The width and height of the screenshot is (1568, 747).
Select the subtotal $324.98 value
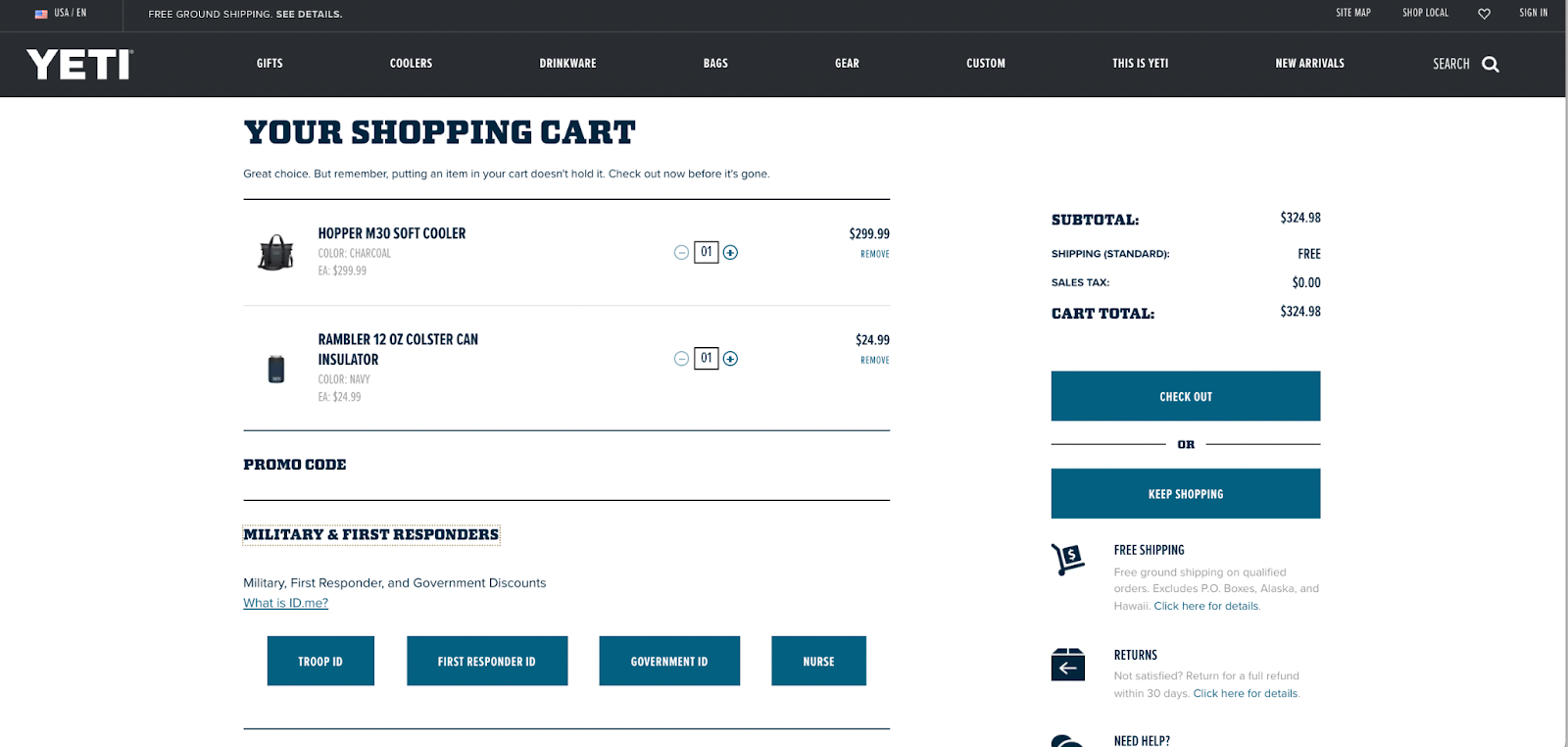point(1300,218)
